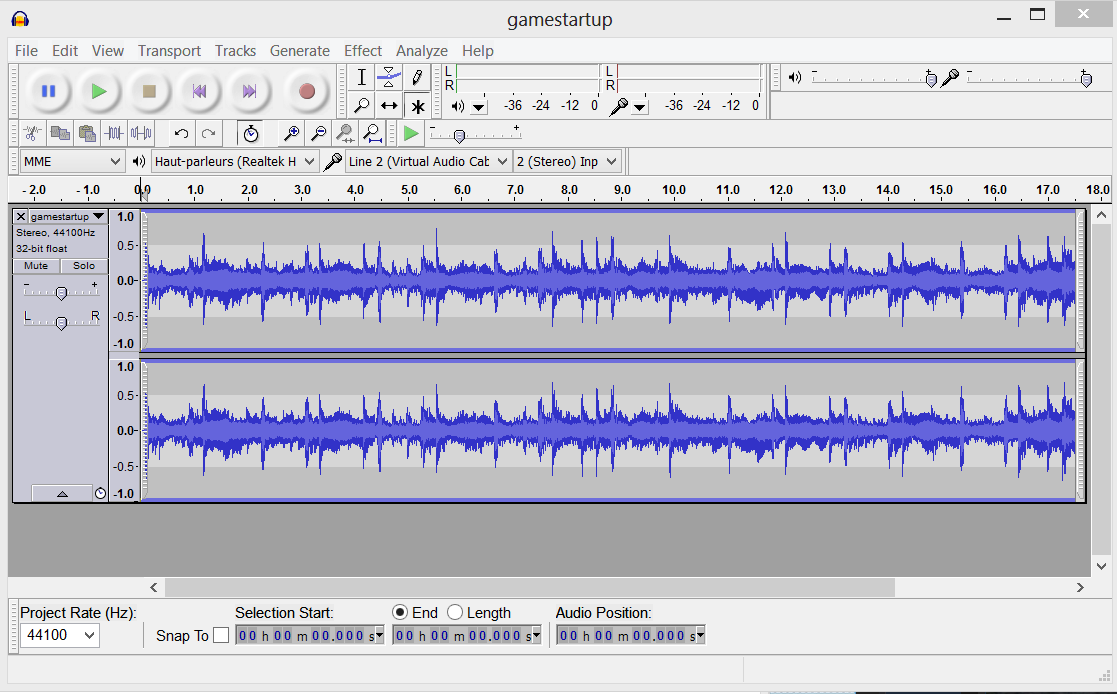Redo the last undone action

[x=209, y=133]
